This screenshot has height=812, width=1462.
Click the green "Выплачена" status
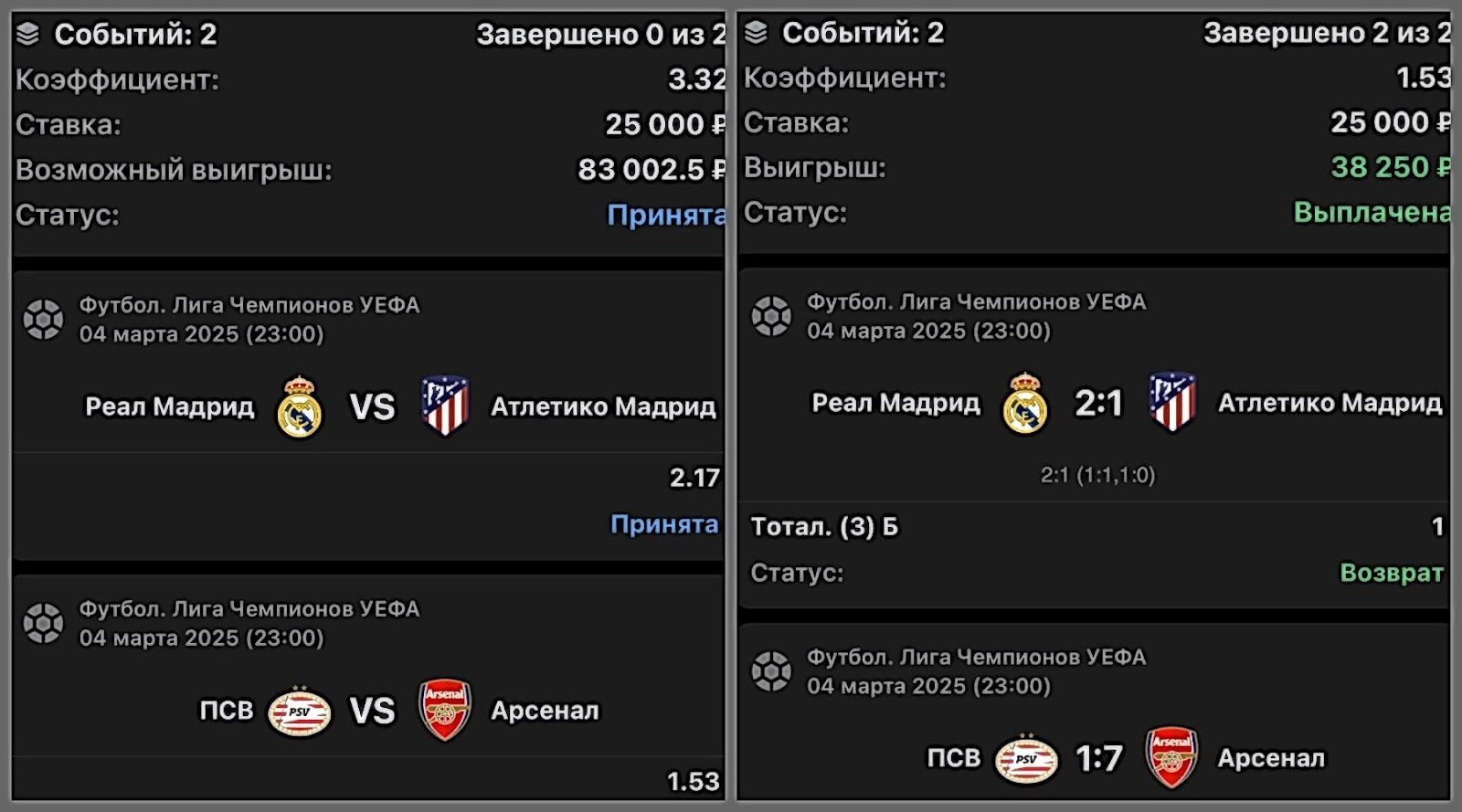(1371, 212)
